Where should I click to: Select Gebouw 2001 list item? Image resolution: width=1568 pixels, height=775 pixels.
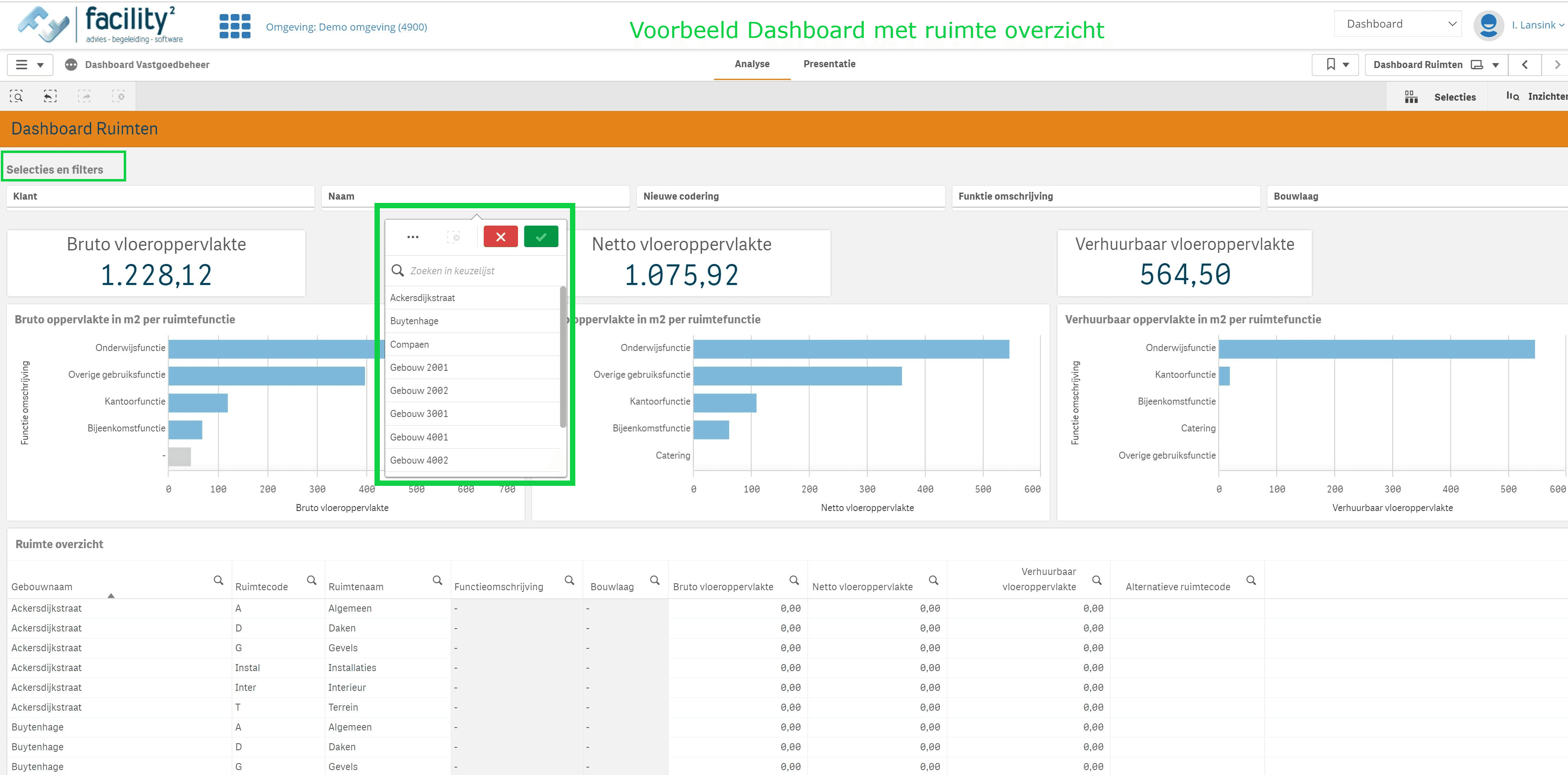(x=419, y=367)
